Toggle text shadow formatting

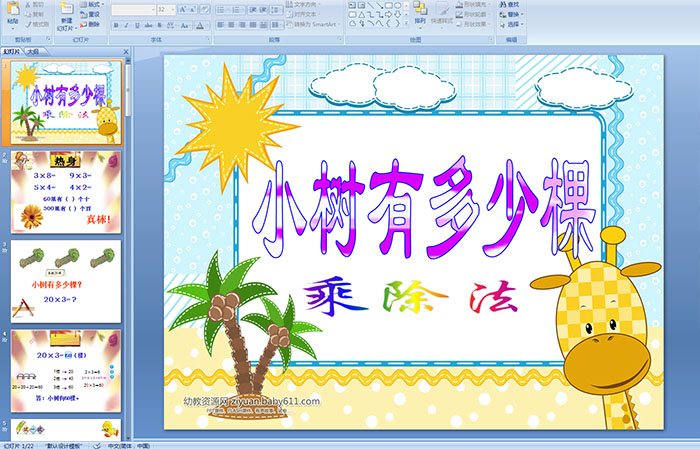pos(159,25)
